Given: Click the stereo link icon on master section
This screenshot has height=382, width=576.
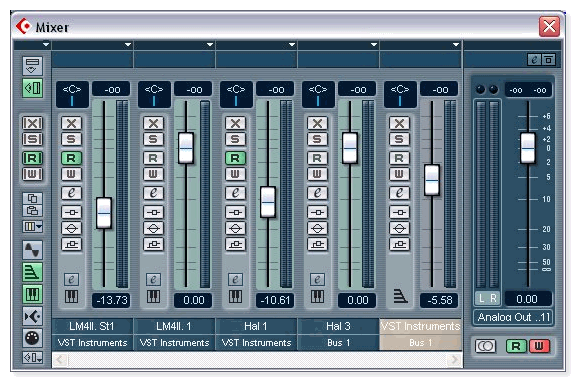Looking at the screenshot, I should (486, 346).
